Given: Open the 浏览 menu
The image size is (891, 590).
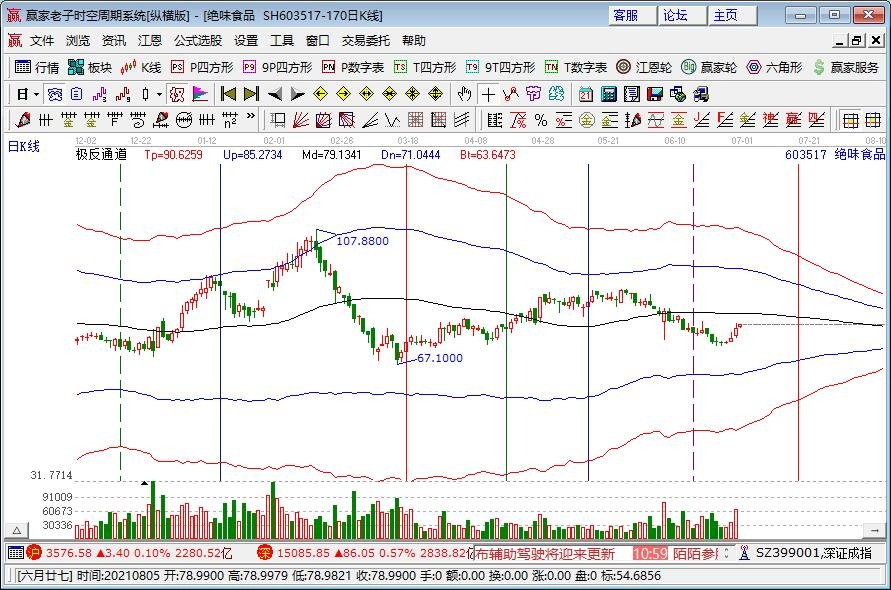Looking at the screenshot, I should pyautogui.click(x=78, y=41).
